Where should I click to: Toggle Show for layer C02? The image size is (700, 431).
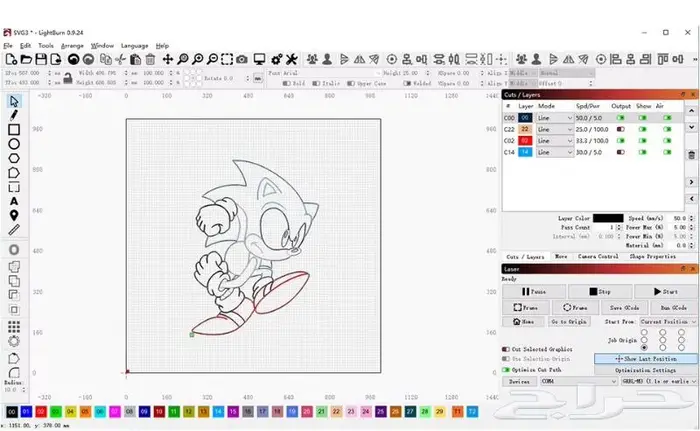point(643,141)
